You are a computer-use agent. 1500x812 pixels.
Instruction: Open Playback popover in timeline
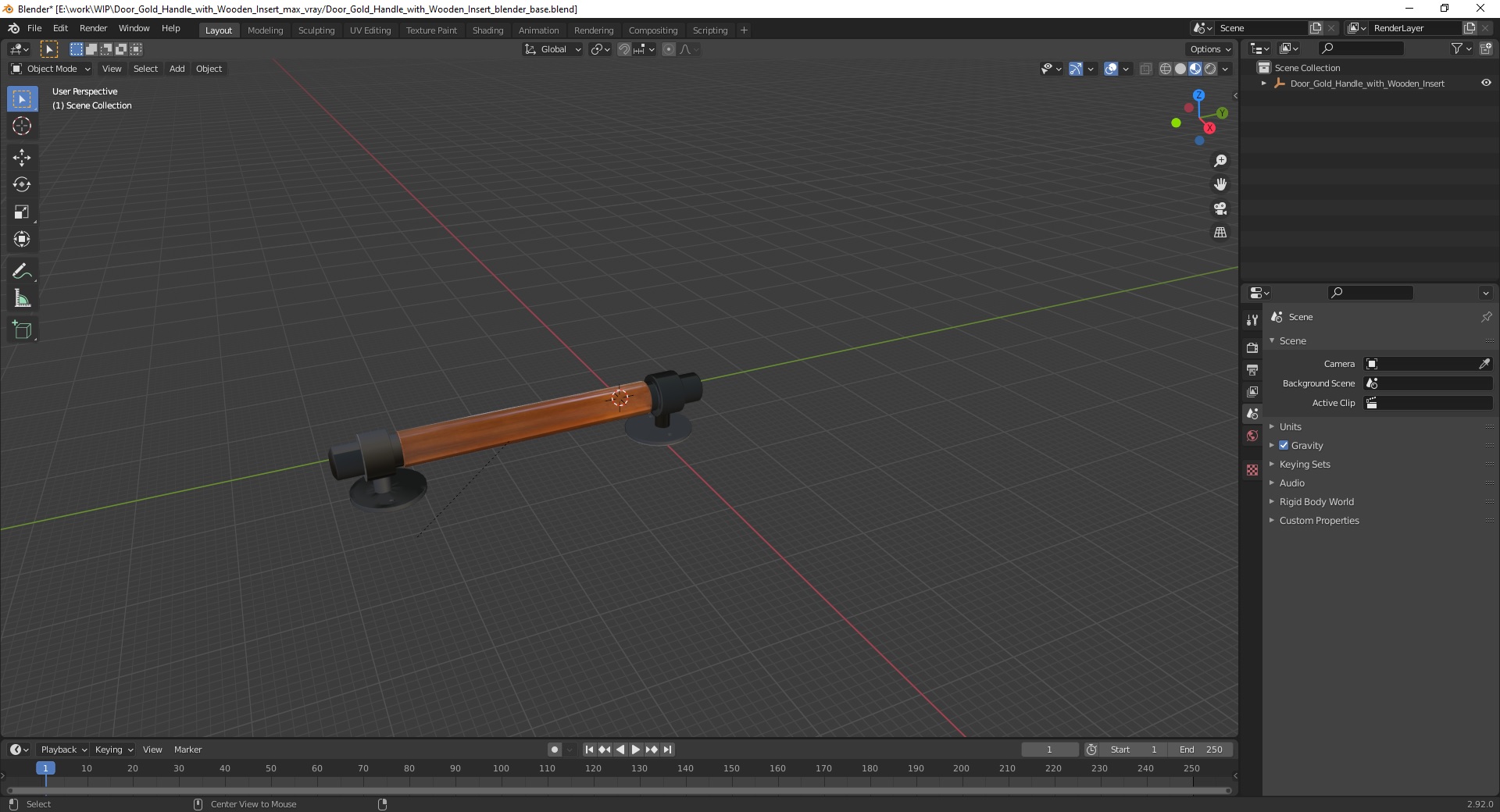pos(63,750)
